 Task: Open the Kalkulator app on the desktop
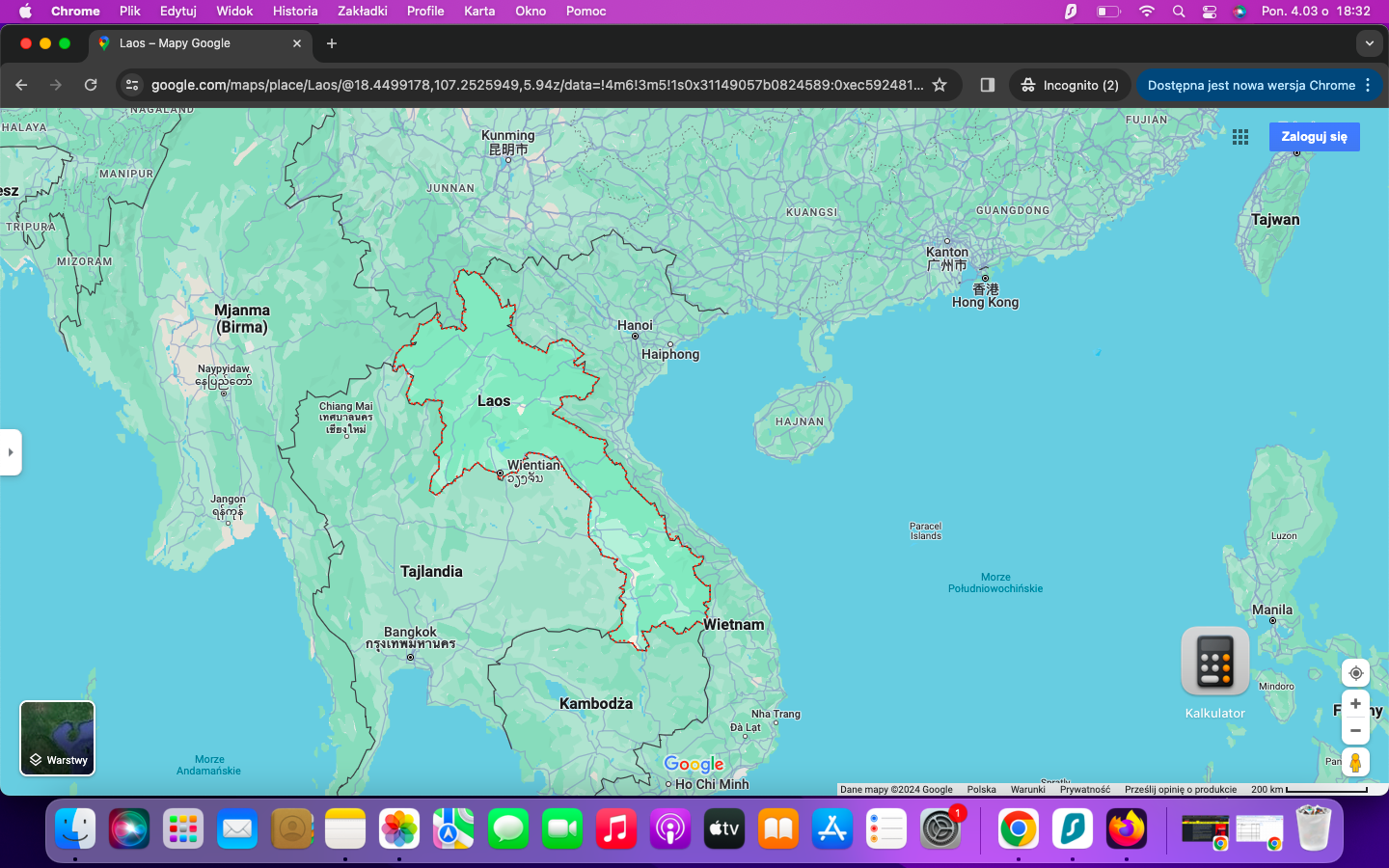1214,662
